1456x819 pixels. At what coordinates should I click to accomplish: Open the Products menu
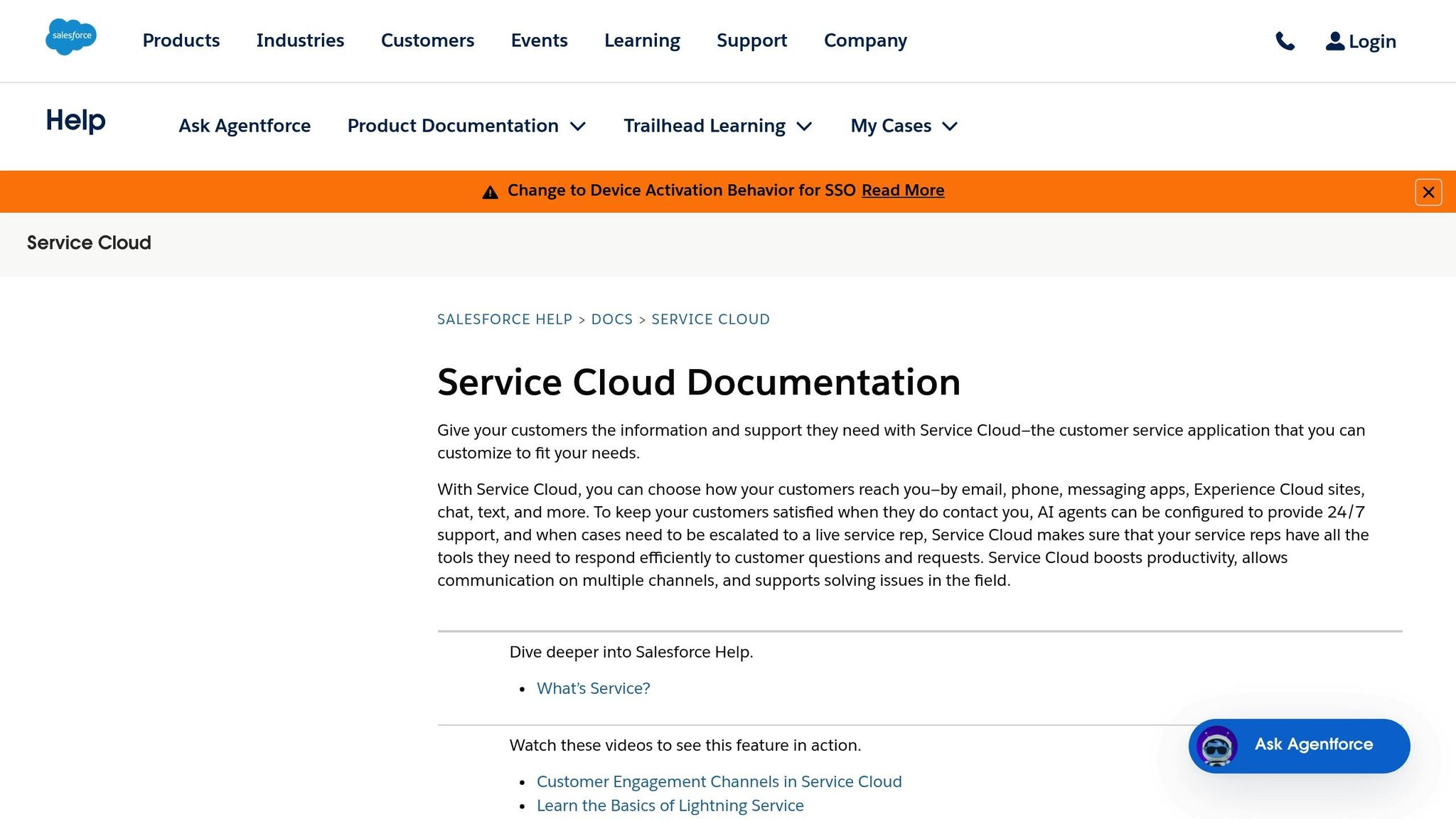[180, 41]
